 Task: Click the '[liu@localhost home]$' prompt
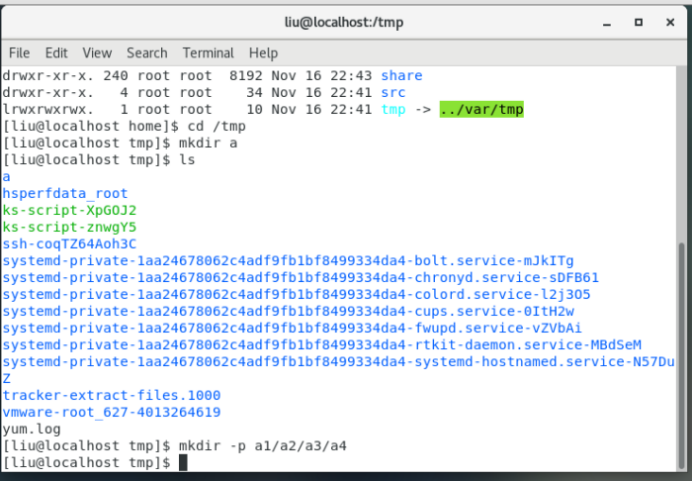click(90, 126)
